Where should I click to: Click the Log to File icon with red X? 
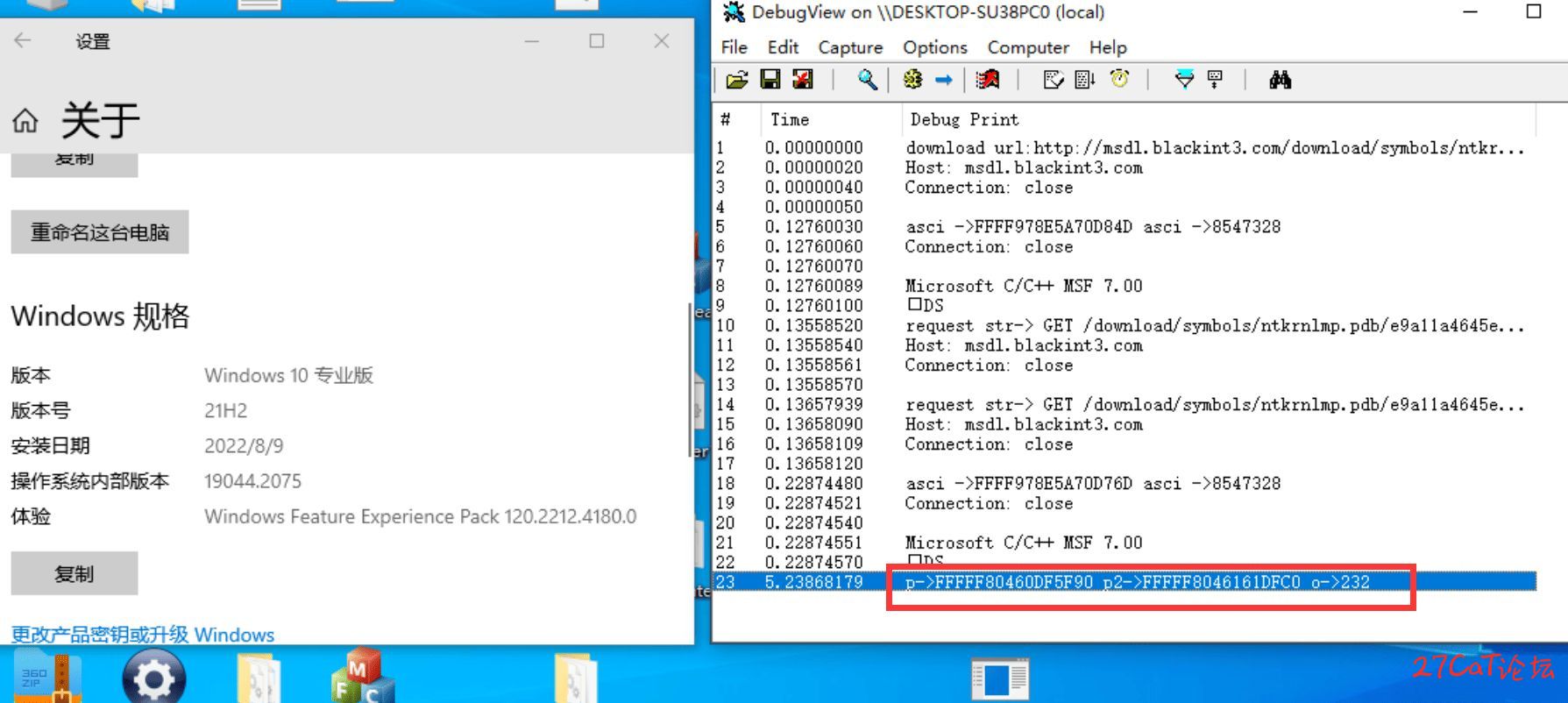tap(803, 80)
